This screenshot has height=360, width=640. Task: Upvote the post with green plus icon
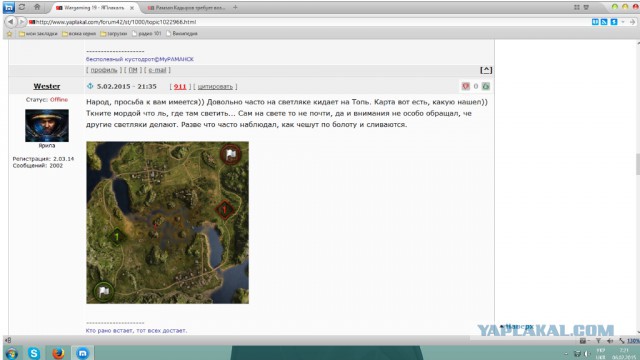(486, 86)
